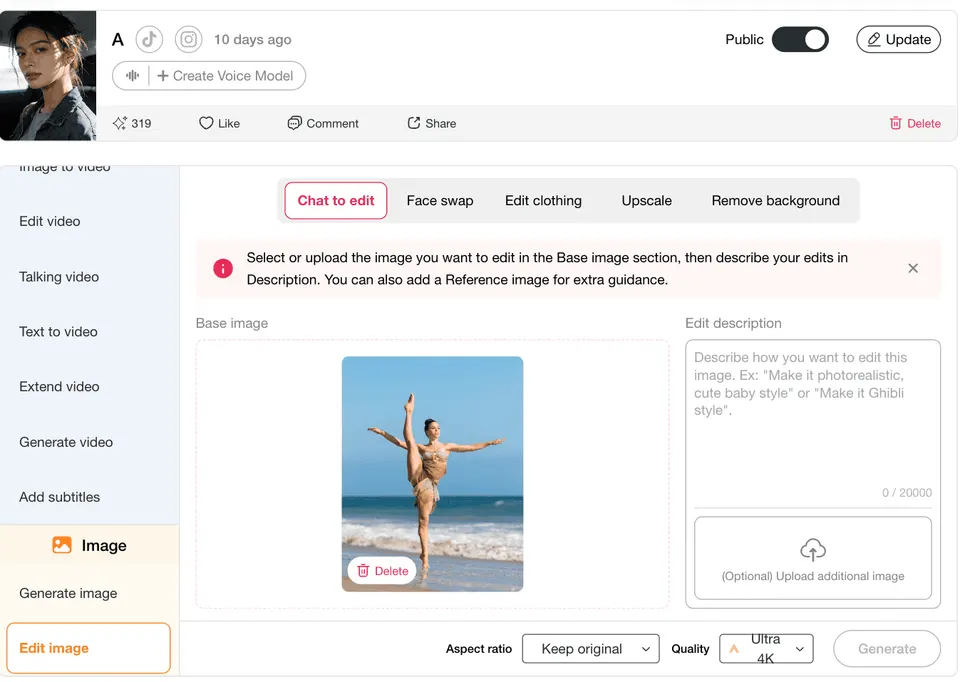Screen dimensions: 960x682
Task: Click the cloud upload icon
Action: click(x=812, y=550)
